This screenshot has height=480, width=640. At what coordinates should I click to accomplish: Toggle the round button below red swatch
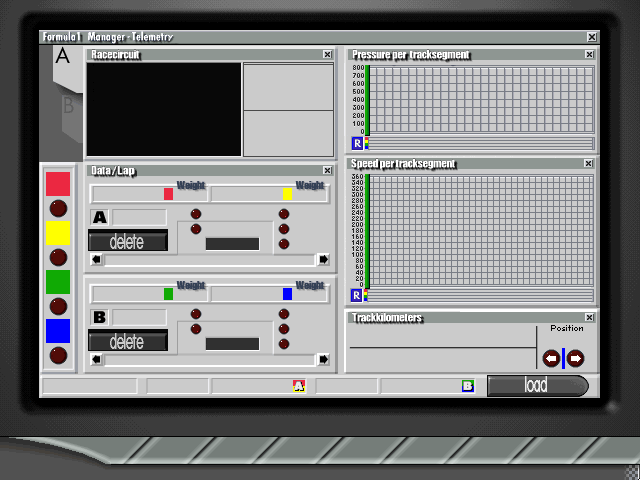click(x=58, y=209)
